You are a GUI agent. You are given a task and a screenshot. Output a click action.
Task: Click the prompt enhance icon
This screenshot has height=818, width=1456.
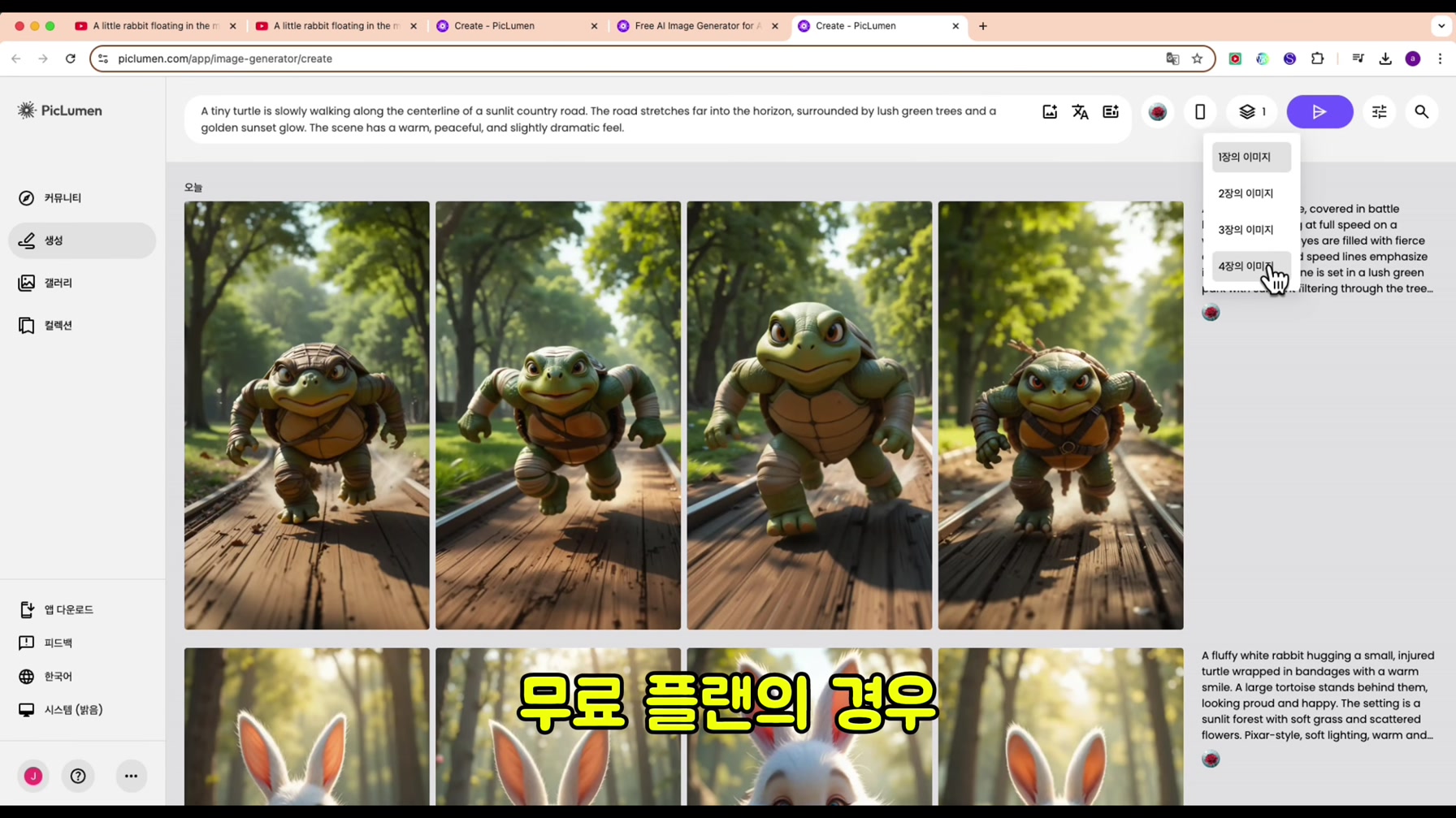point(1111,112)
